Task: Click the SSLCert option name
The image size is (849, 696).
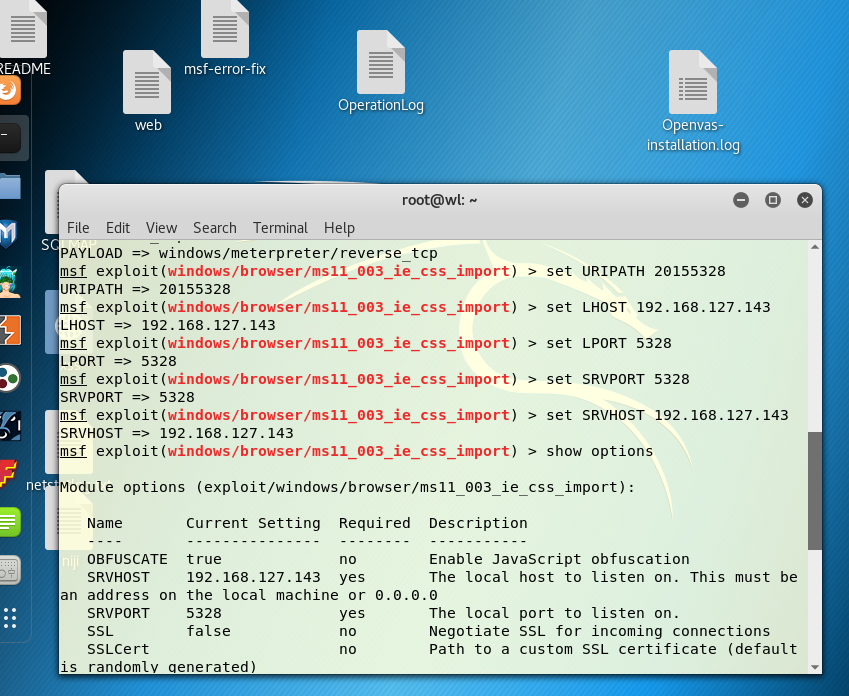Action: pyautogui.click(x=118, y=649)
